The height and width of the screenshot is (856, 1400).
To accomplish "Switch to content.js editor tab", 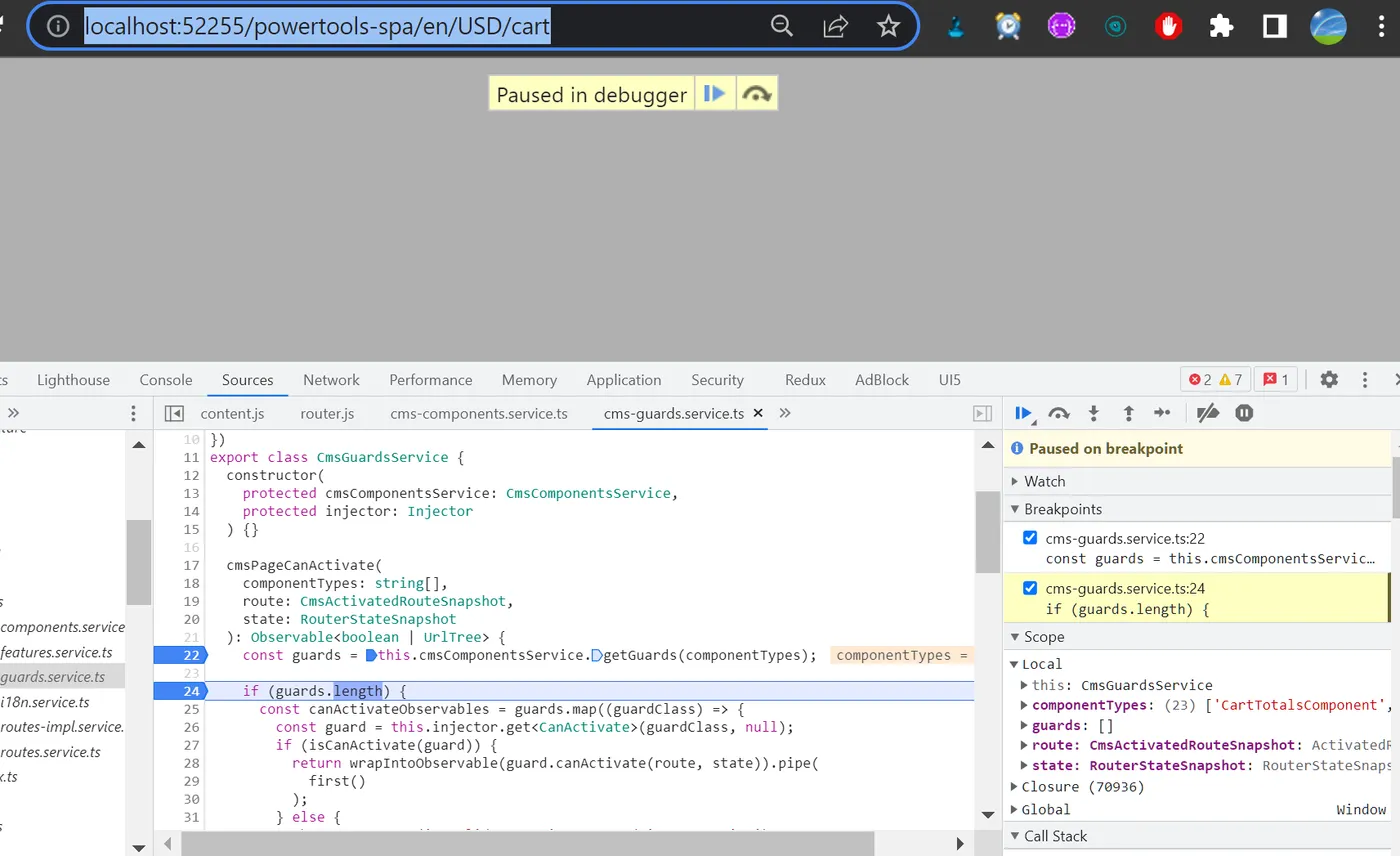I will point(232,413).
